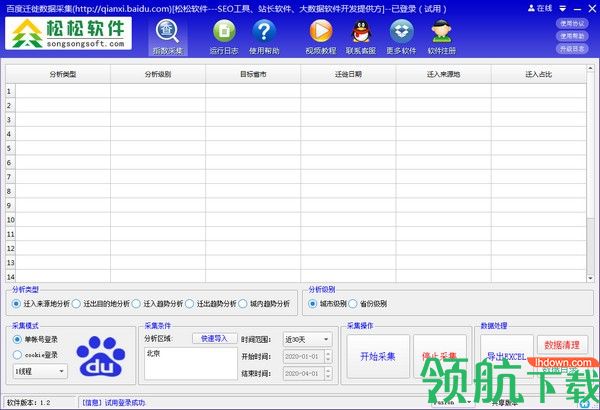The image size is (600, 410).
Task: Open the 升级日志 pill button
Action: click(572, 49)
